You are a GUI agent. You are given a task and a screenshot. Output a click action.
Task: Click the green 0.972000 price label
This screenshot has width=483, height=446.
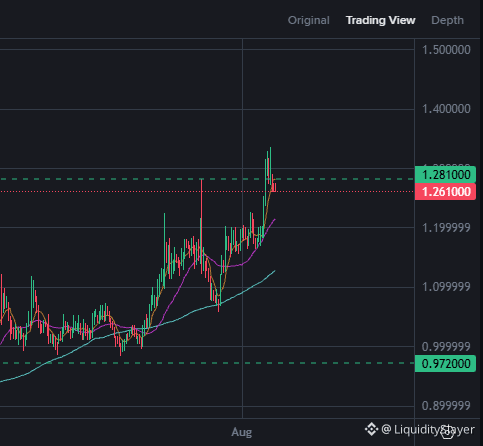click(445, 363)
